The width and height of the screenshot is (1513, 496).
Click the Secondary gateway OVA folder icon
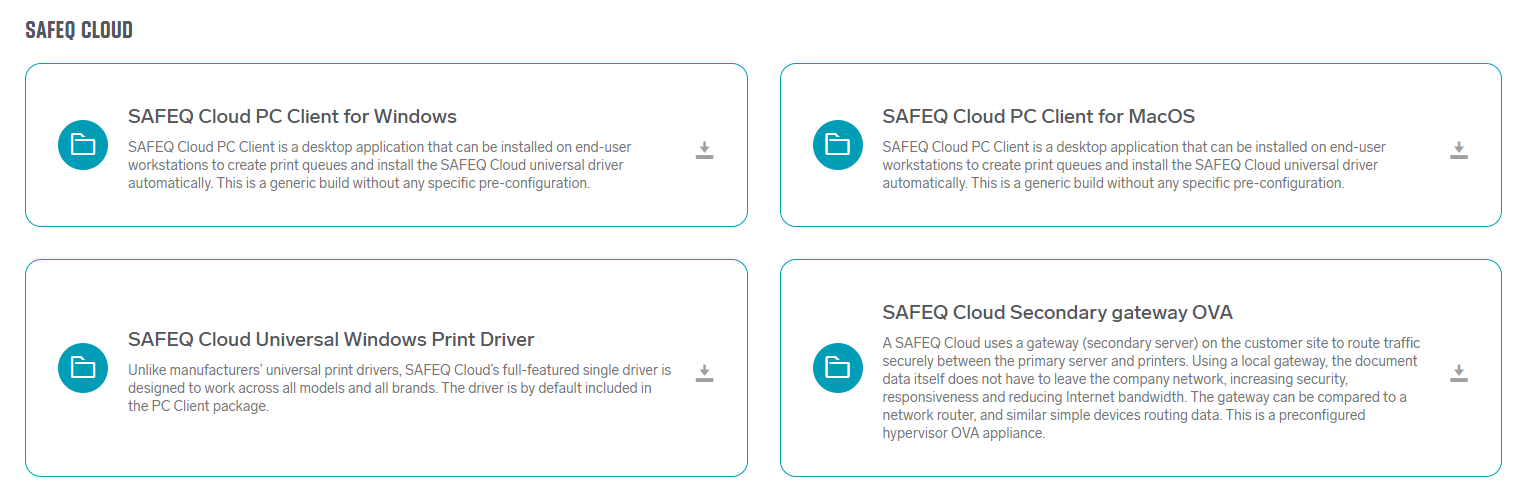[x=837, y=368]
